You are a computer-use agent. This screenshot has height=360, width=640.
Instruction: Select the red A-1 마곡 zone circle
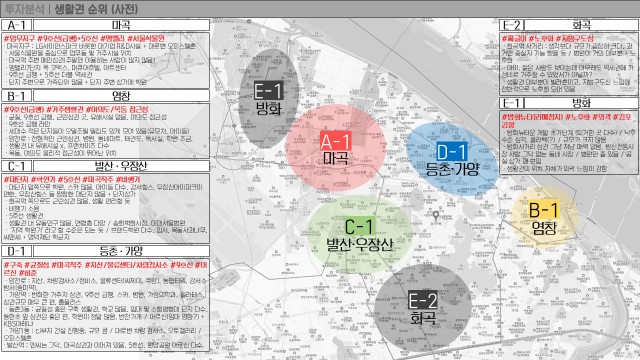click(336, 148)
